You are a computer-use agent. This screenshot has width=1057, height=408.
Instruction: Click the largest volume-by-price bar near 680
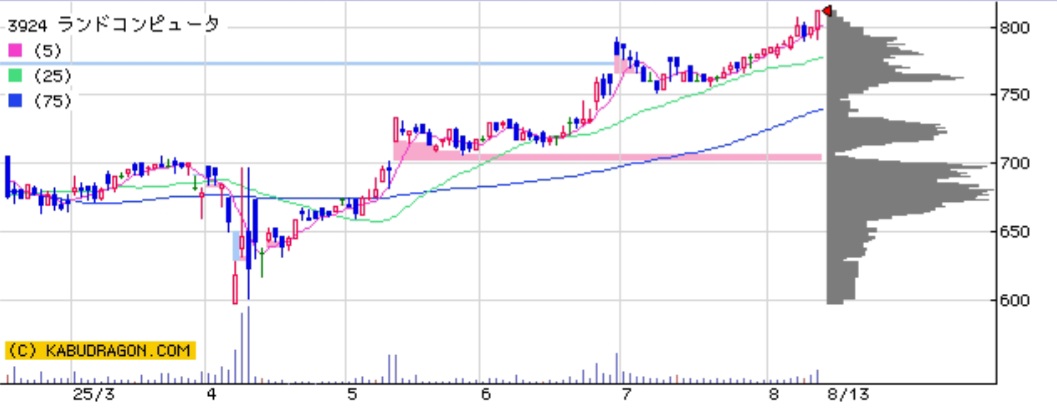point(909,191)
